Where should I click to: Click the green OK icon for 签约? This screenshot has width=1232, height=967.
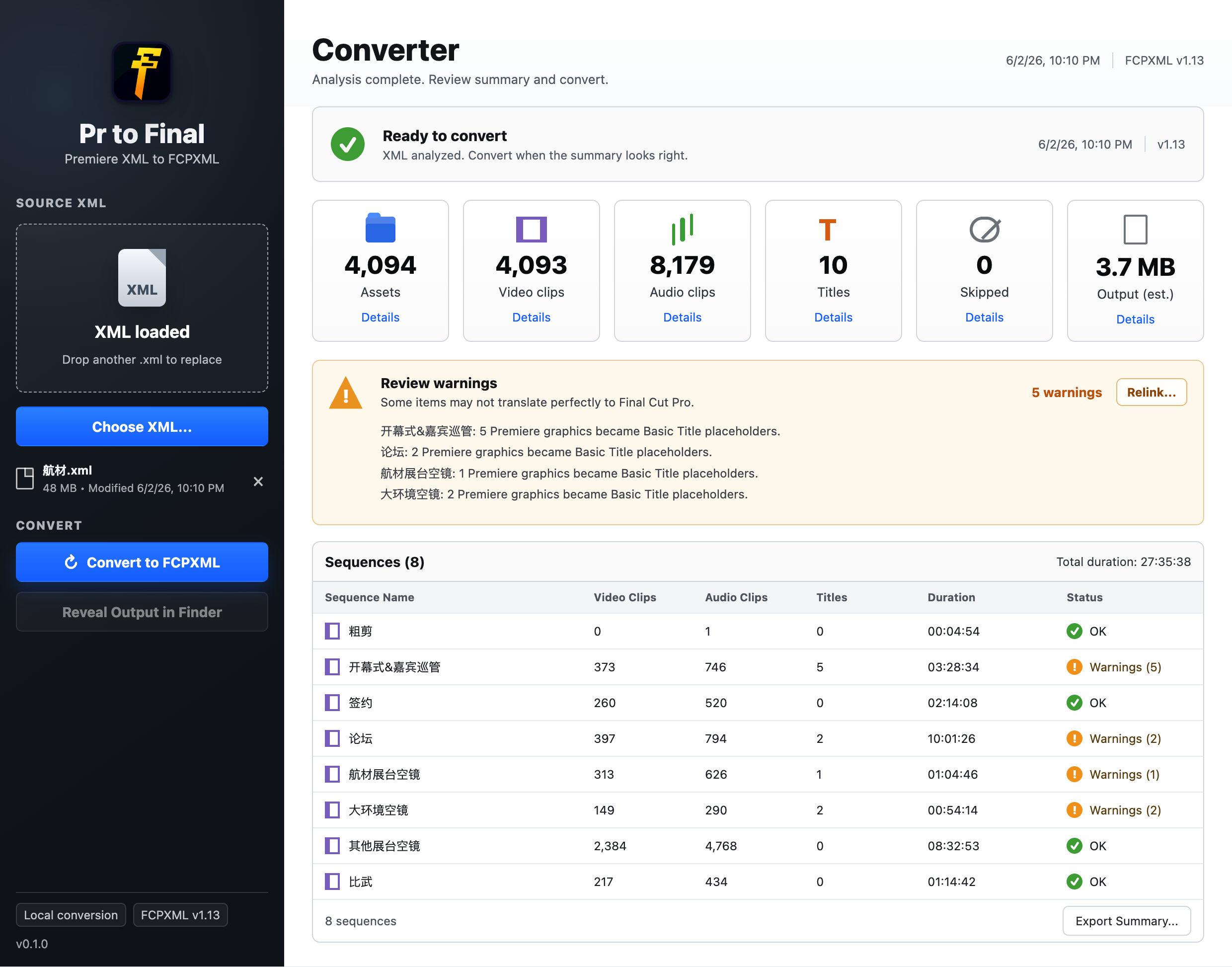(x=1074, y=702)
